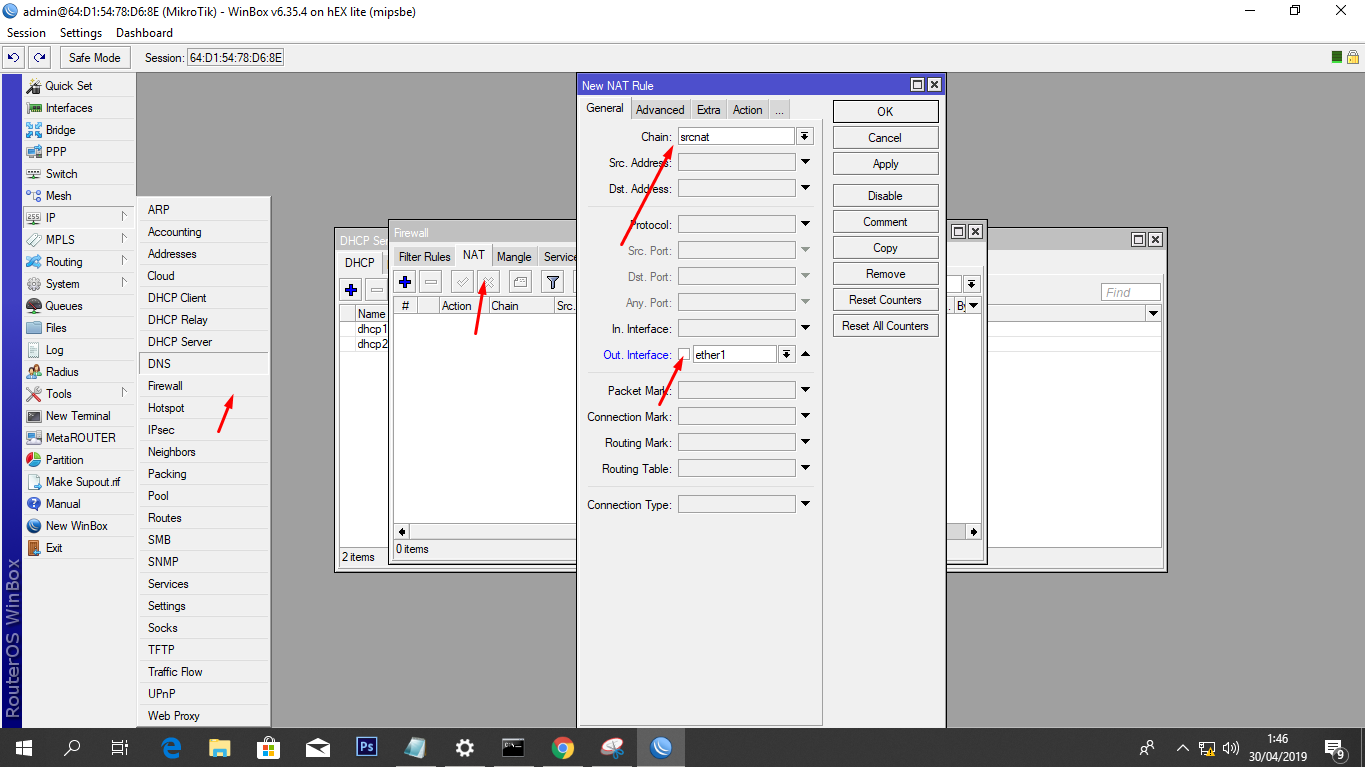
Task: Open Log from sidebar
Action: (79, 350)
